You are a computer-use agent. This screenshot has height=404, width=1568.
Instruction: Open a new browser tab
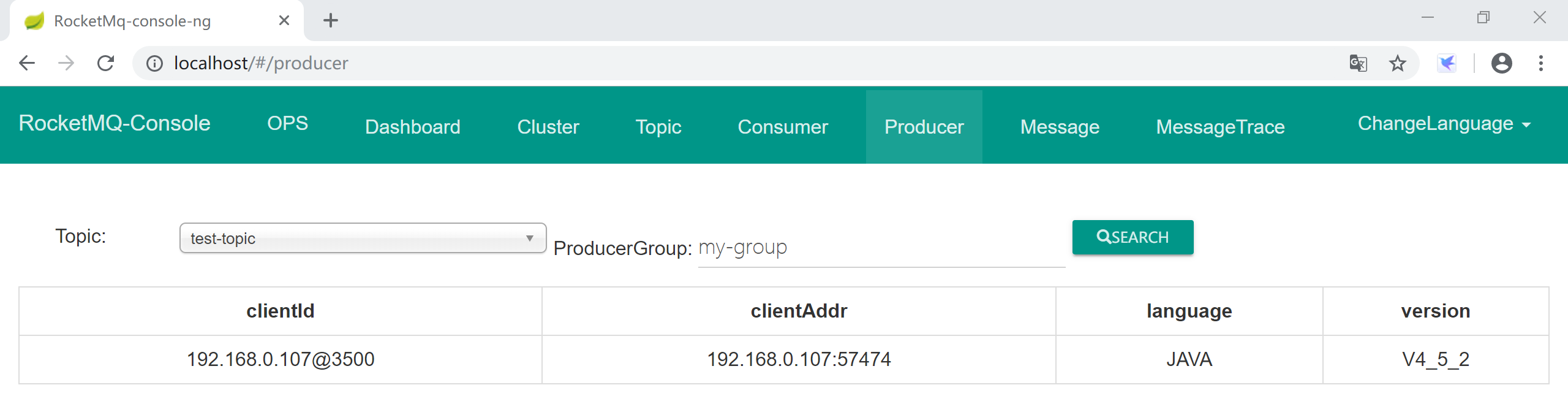coord(331,21)
